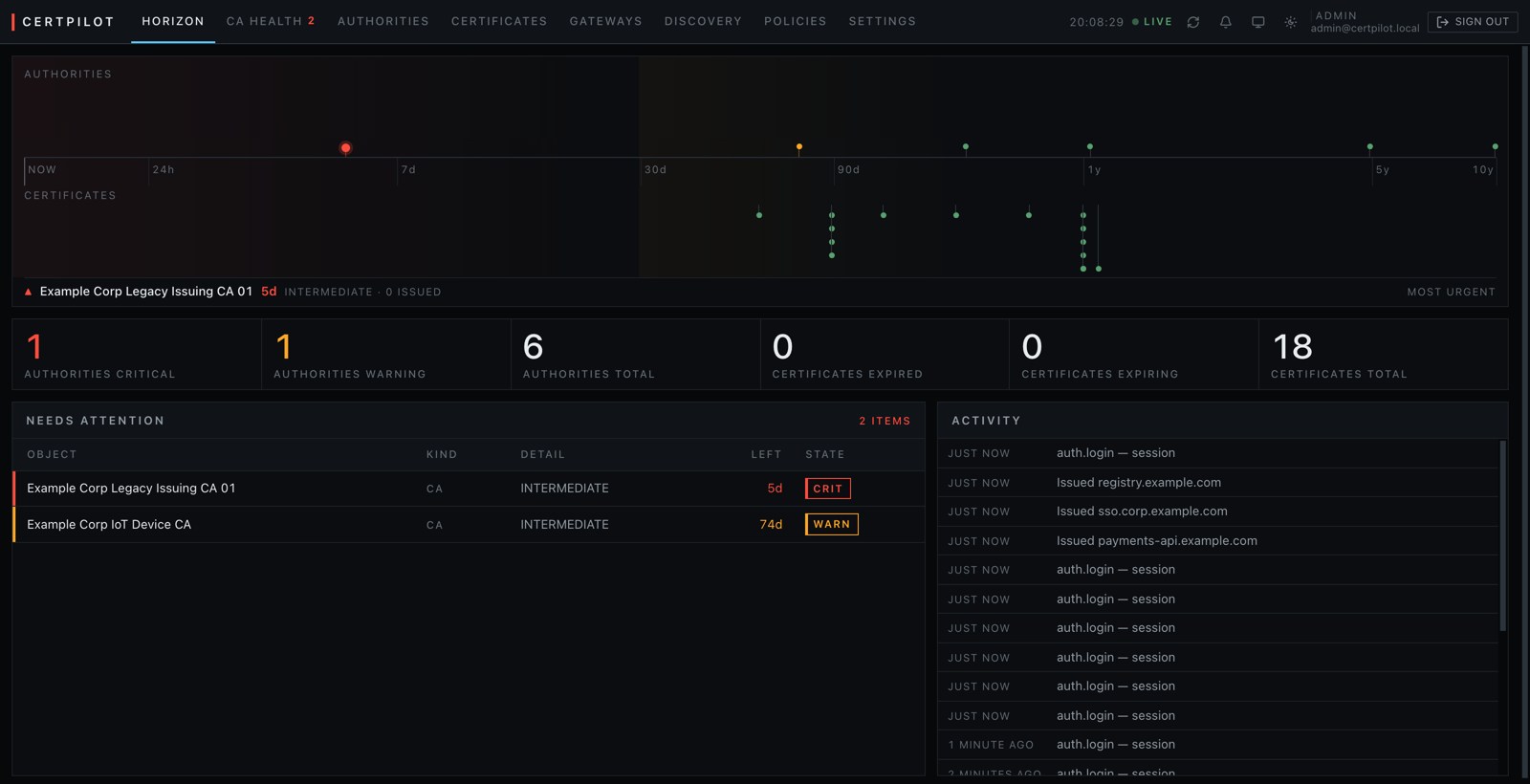Select Example Corp IoT Device CA row
Image resolution: width=1530 pixels, height=784 pixels.
(x=469, y=525)
